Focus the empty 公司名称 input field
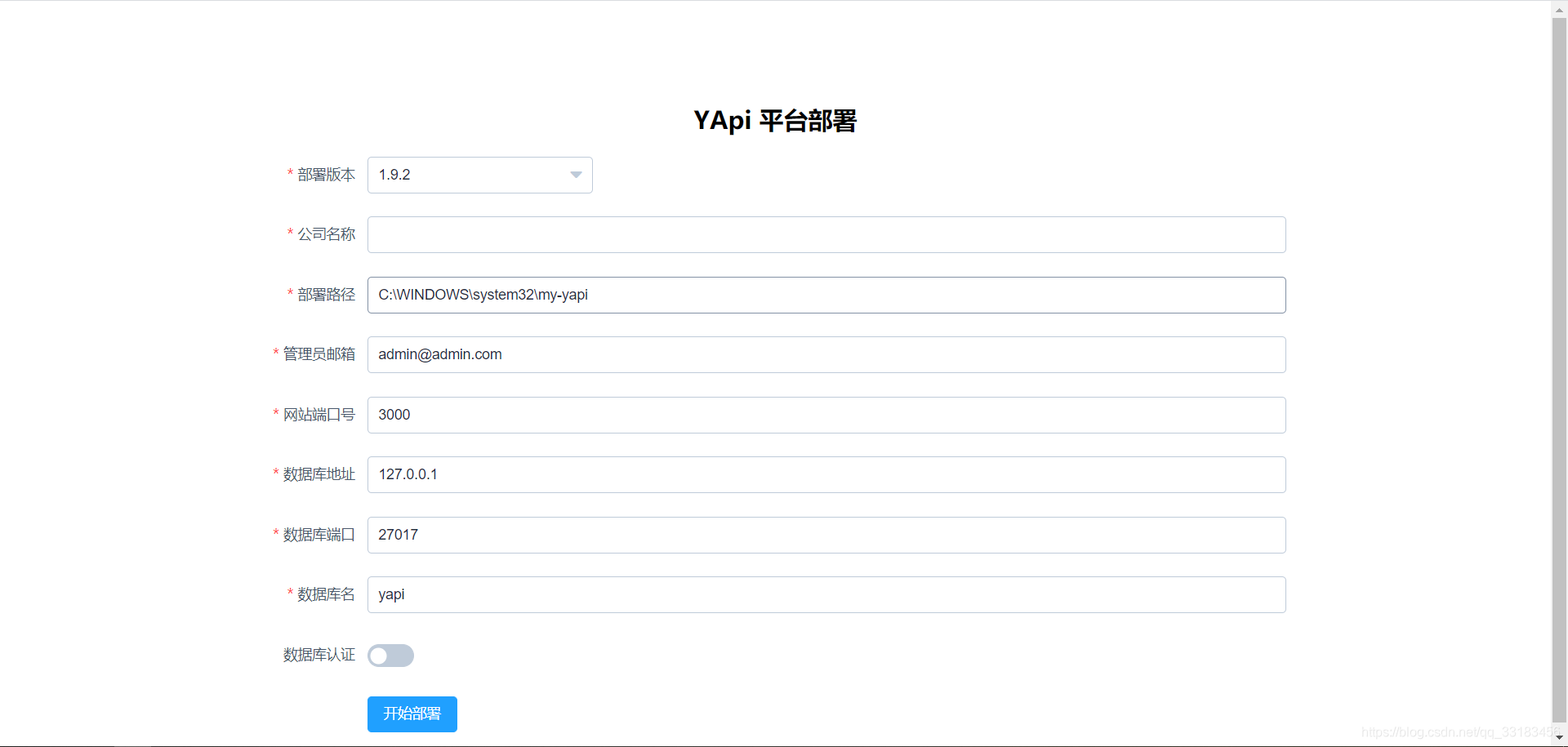 [826, 234]
